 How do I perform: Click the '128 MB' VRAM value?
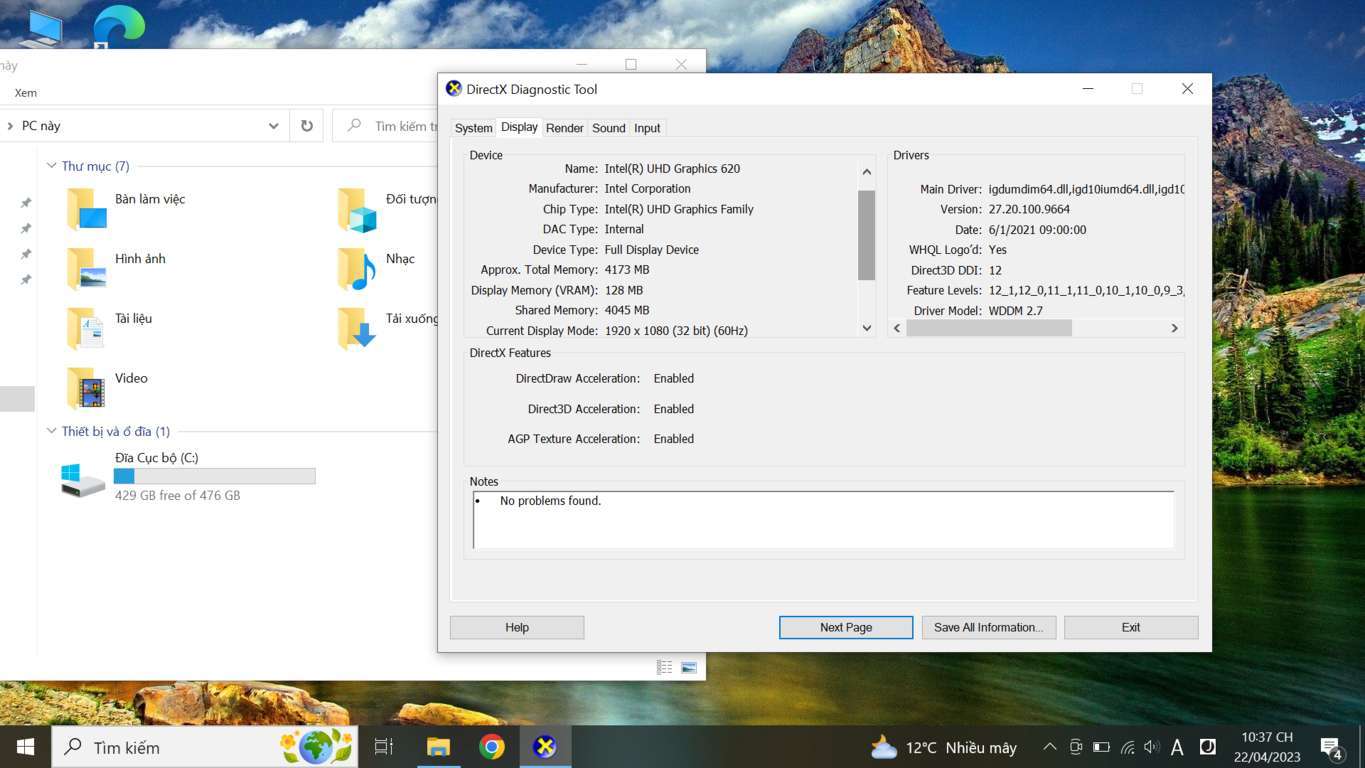pyautogui.click(x=624, y=291)
